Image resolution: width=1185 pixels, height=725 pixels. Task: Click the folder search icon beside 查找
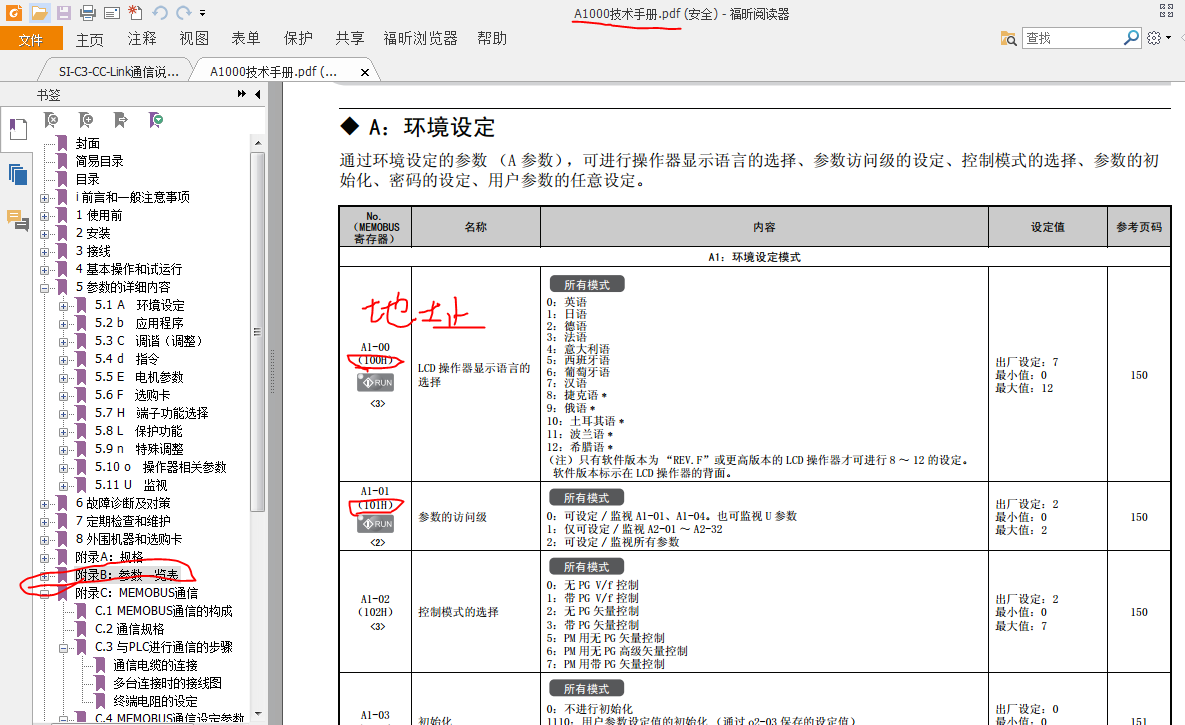(1009, 38)
